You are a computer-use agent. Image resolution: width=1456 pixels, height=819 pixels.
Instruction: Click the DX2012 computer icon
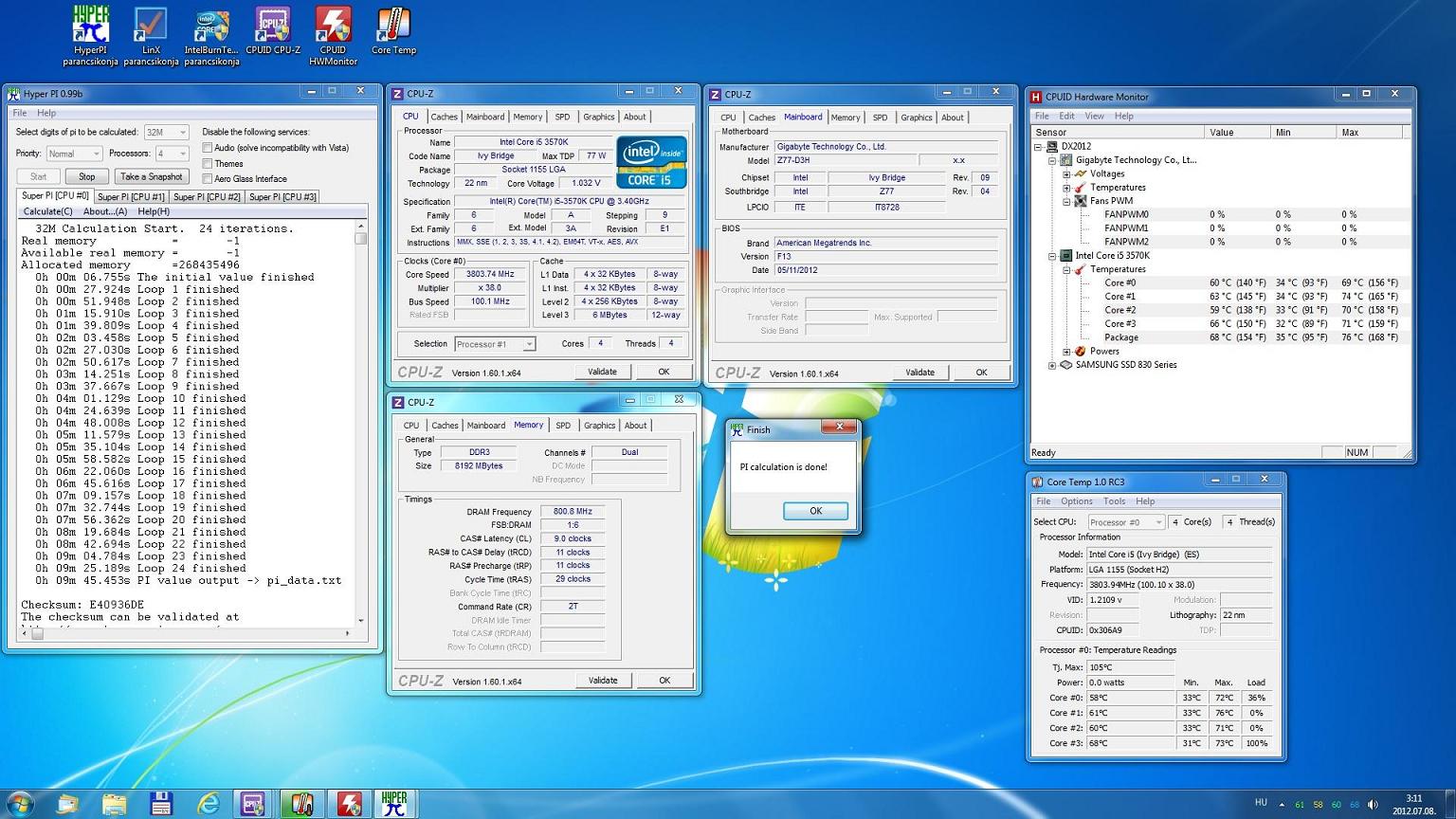[1052, 147]
